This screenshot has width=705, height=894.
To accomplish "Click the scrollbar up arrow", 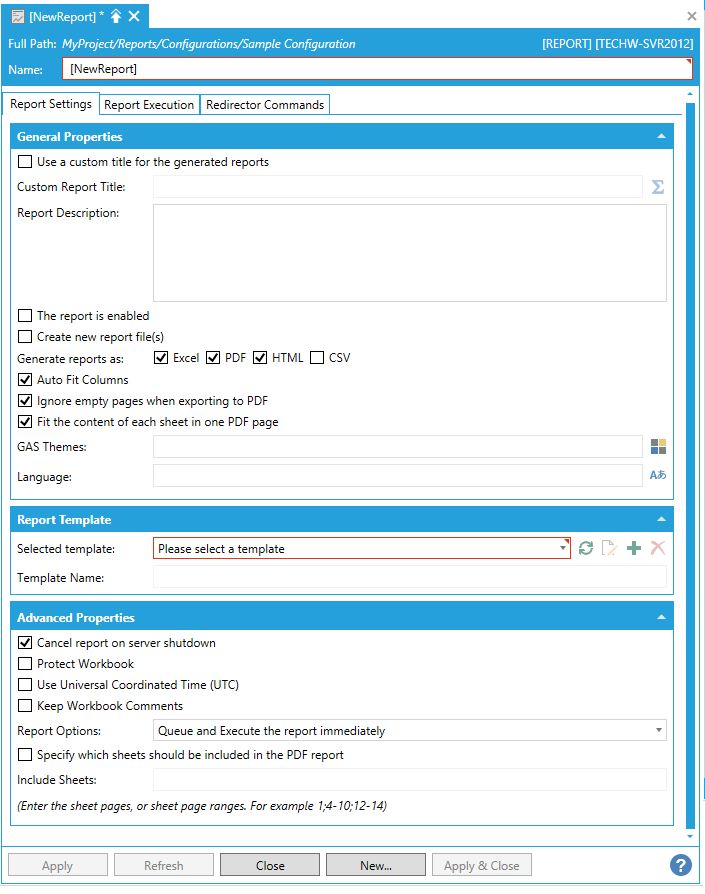I will tap(690, 94).
